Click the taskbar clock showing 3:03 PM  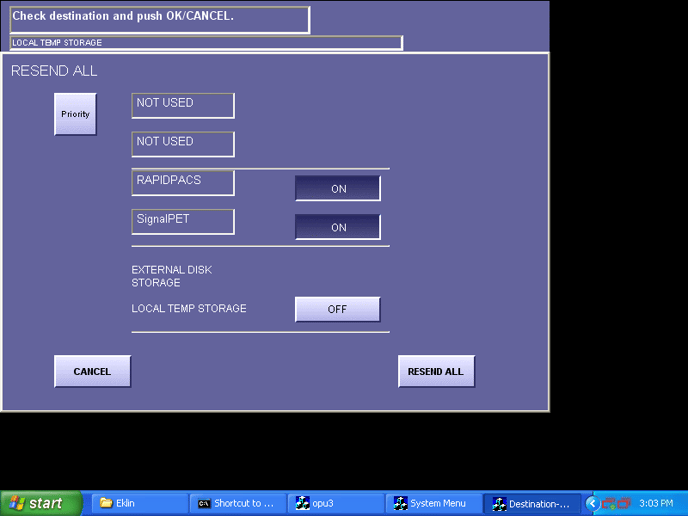[x=655, y=503]
